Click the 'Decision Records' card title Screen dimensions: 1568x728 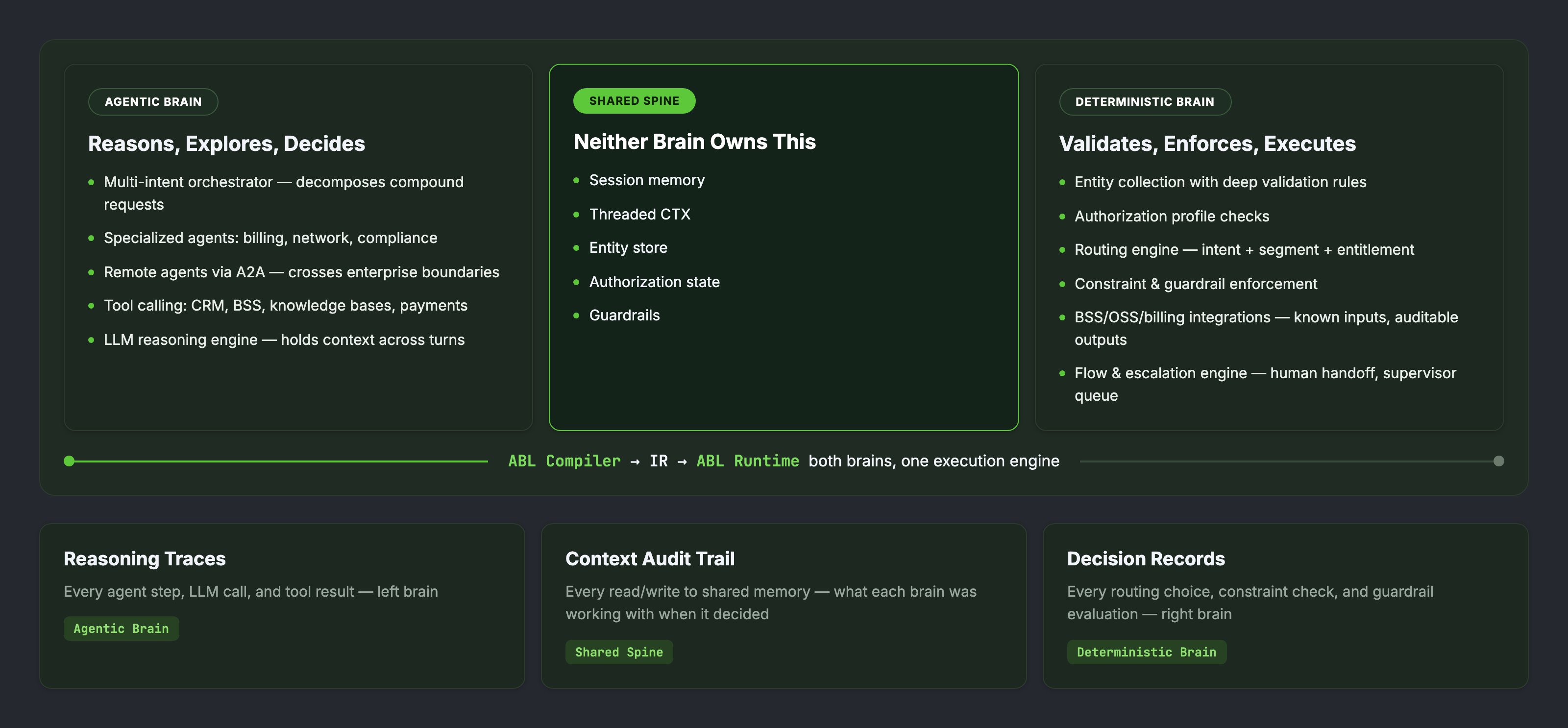click(x=1146, y=559)
